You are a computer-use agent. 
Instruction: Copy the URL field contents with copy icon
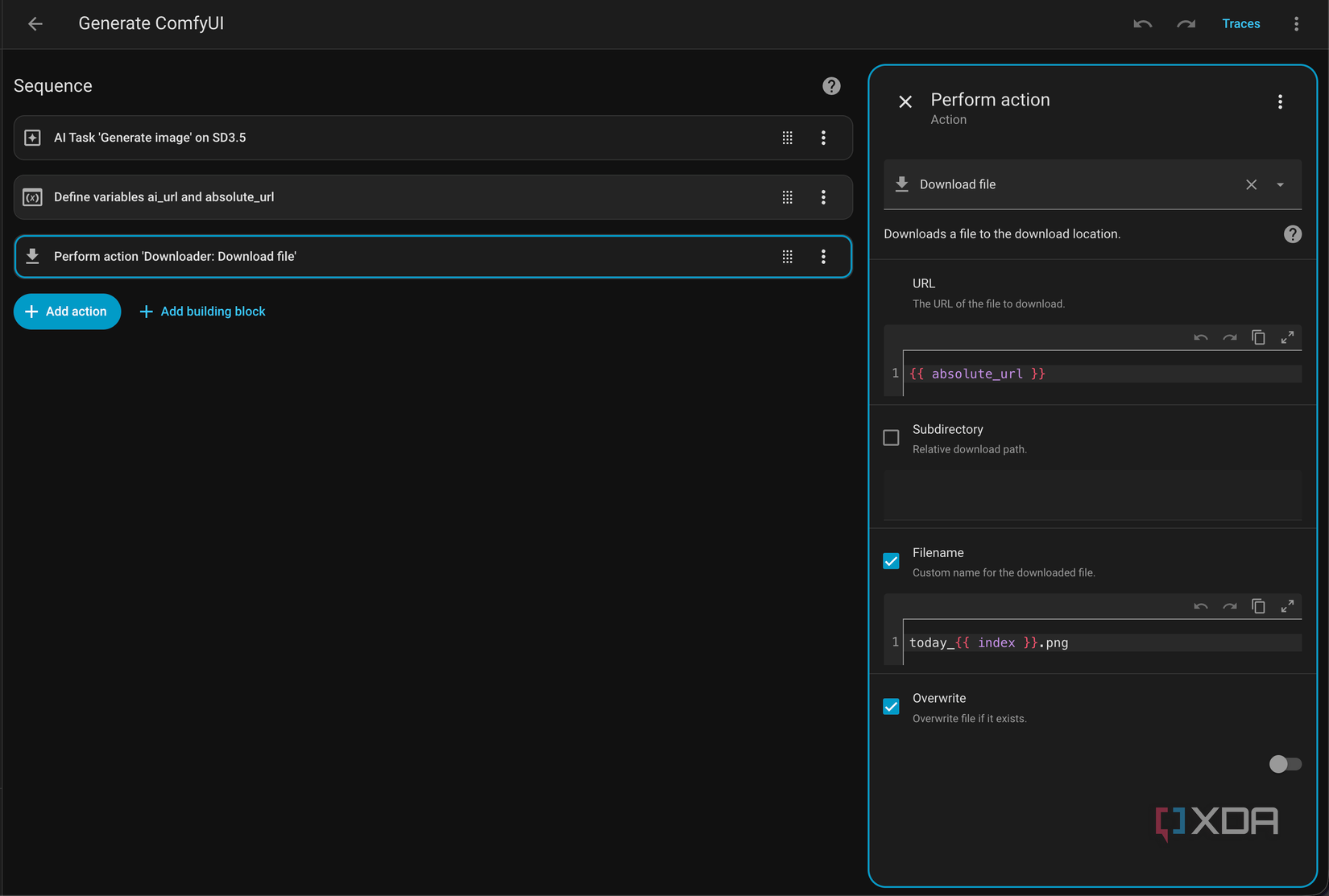click(x=1258, y=337)
